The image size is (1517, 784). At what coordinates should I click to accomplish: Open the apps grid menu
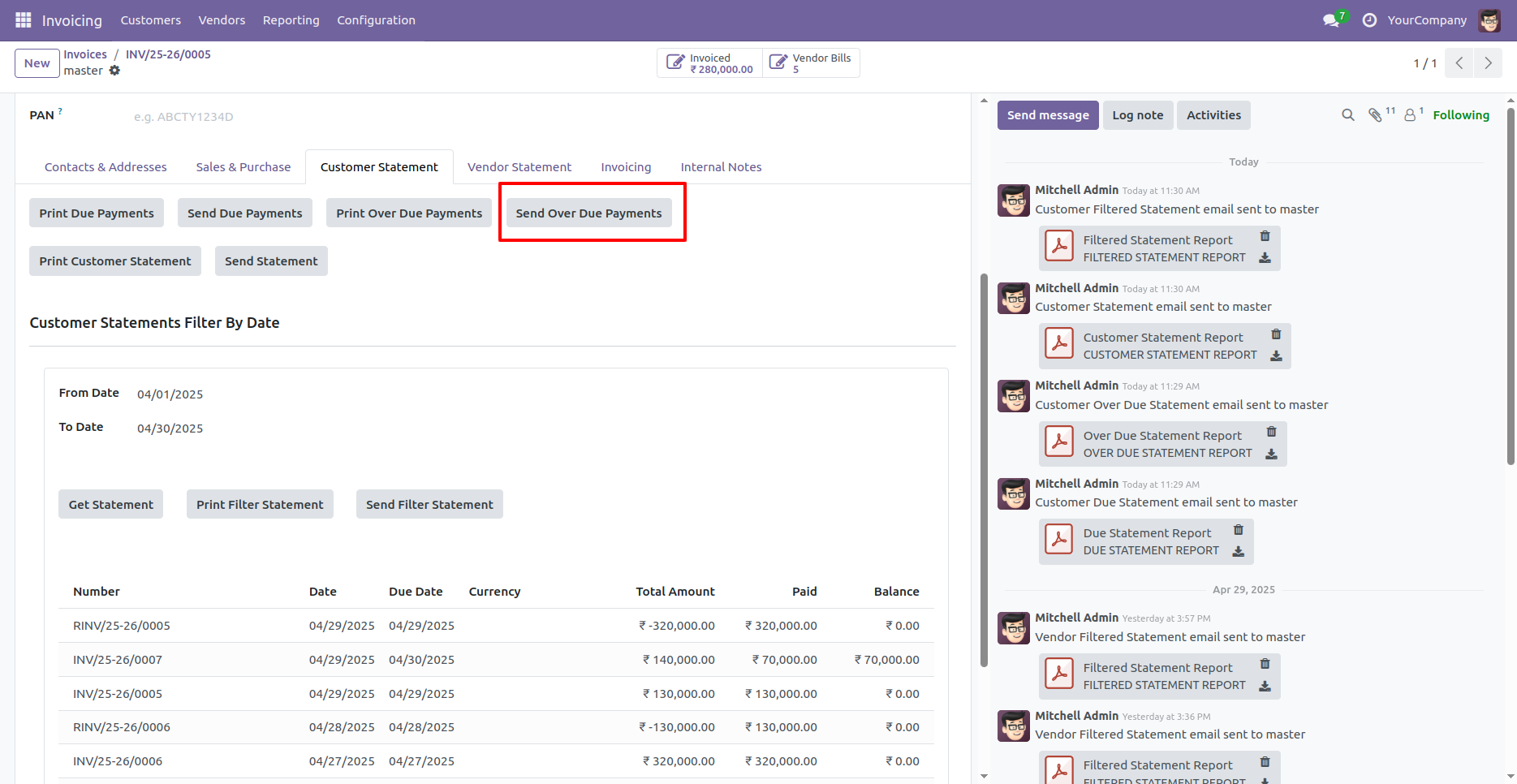tap(23, 19)
